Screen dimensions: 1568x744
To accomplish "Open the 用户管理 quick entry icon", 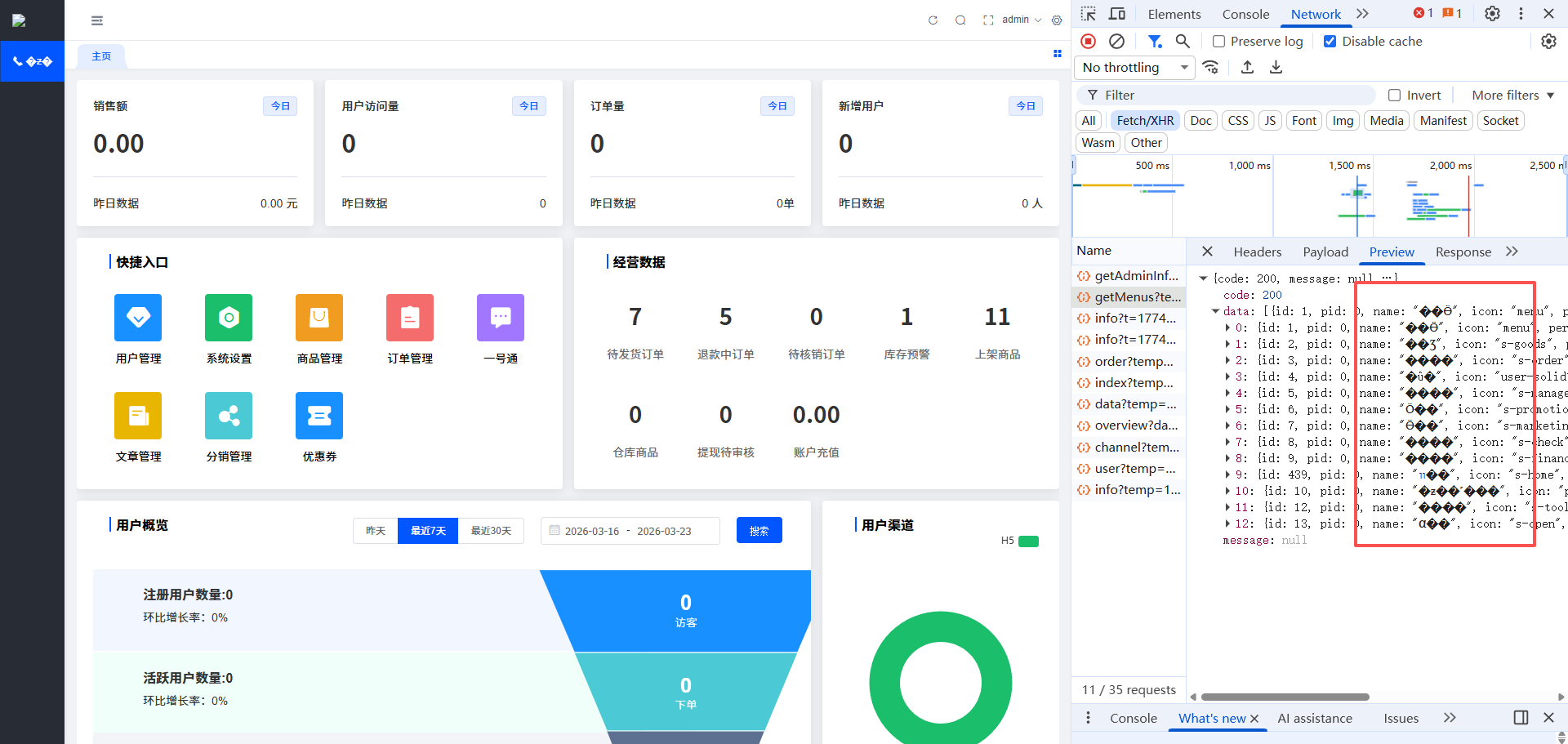I will click(x=138, y=318).
